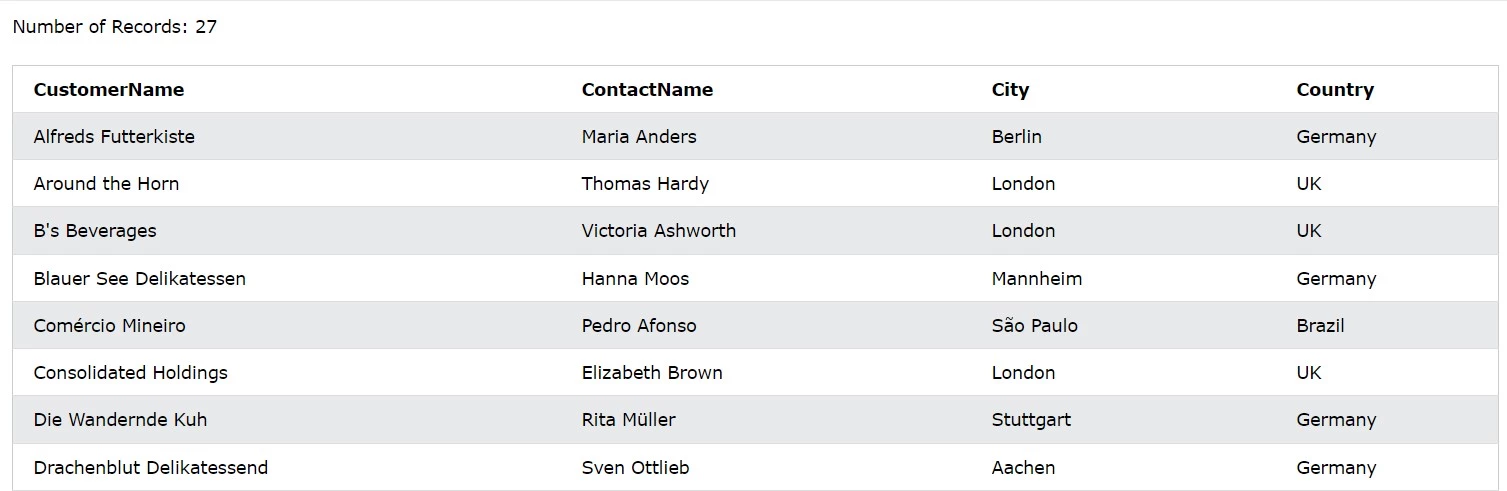
Task: Click the CustomerName column header
Action: pos(109,90)
